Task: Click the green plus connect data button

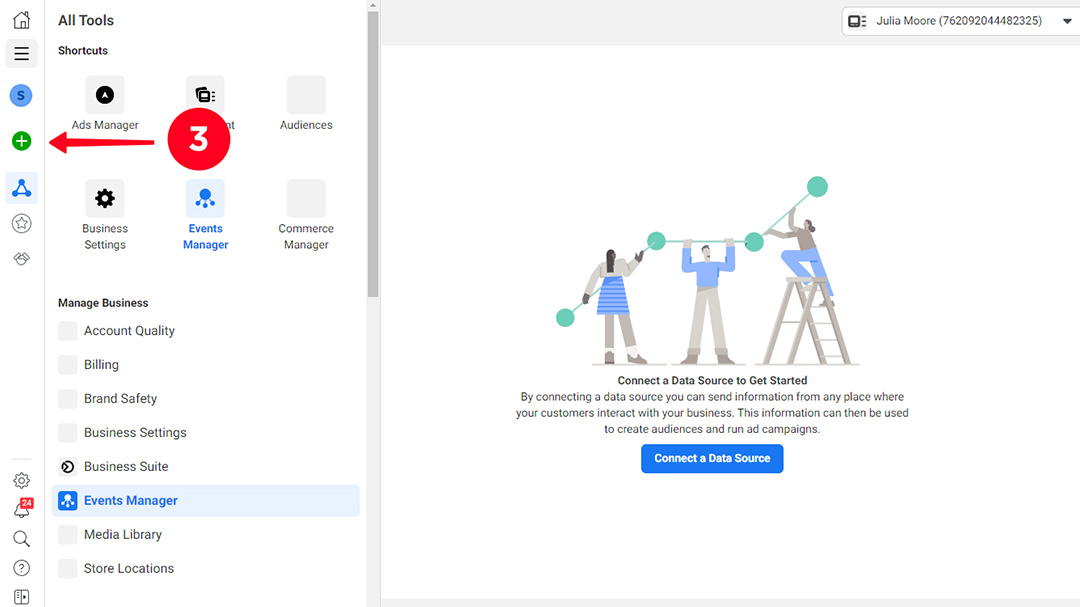Action: [21, 141]
